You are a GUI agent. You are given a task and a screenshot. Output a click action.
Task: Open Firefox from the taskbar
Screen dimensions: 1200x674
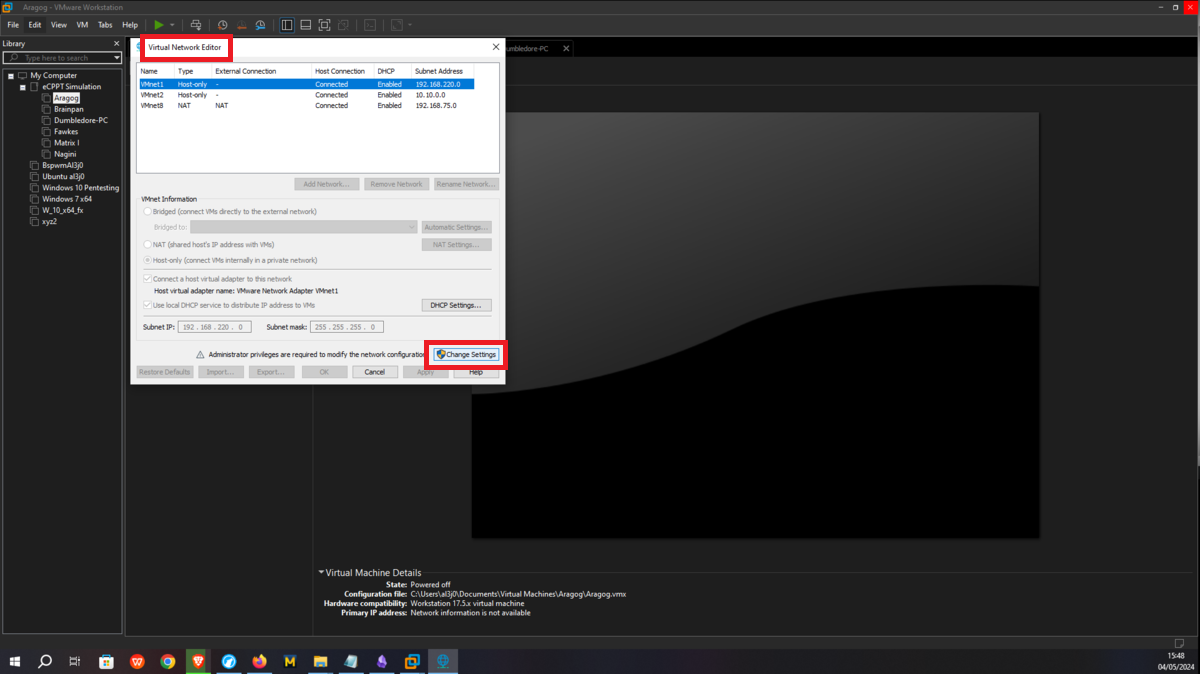point(260,662)
